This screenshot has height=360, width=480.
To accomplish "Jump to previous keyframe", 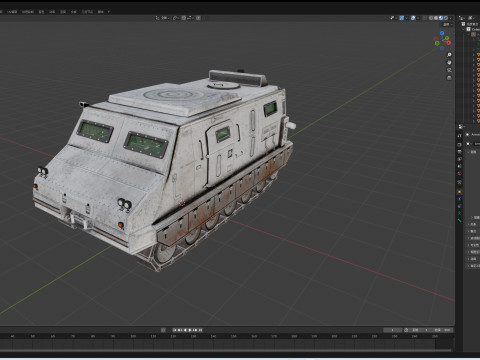I will tap(179, 330).
